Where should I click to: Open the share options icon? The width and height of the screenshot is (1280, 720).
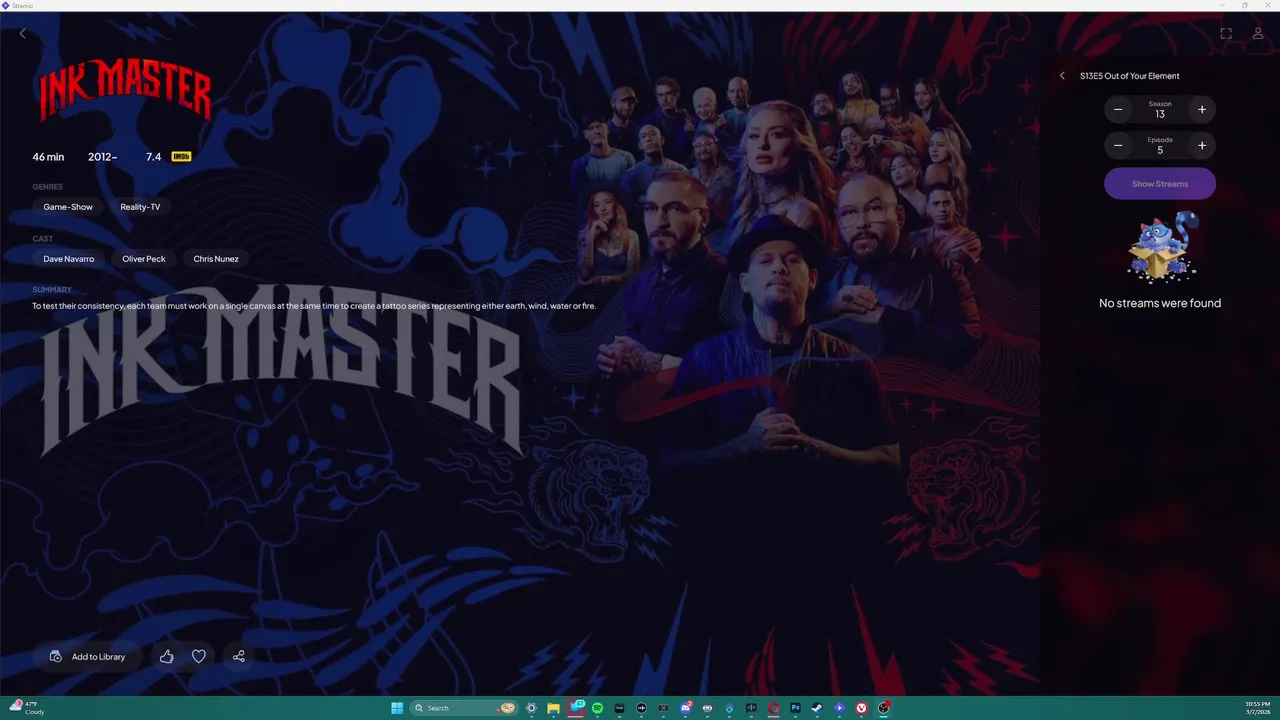click(x=239, y=657)
